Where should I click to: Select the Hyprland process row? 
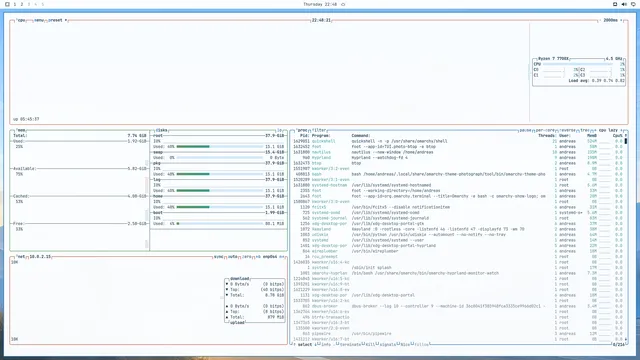(x=458, y=158)
